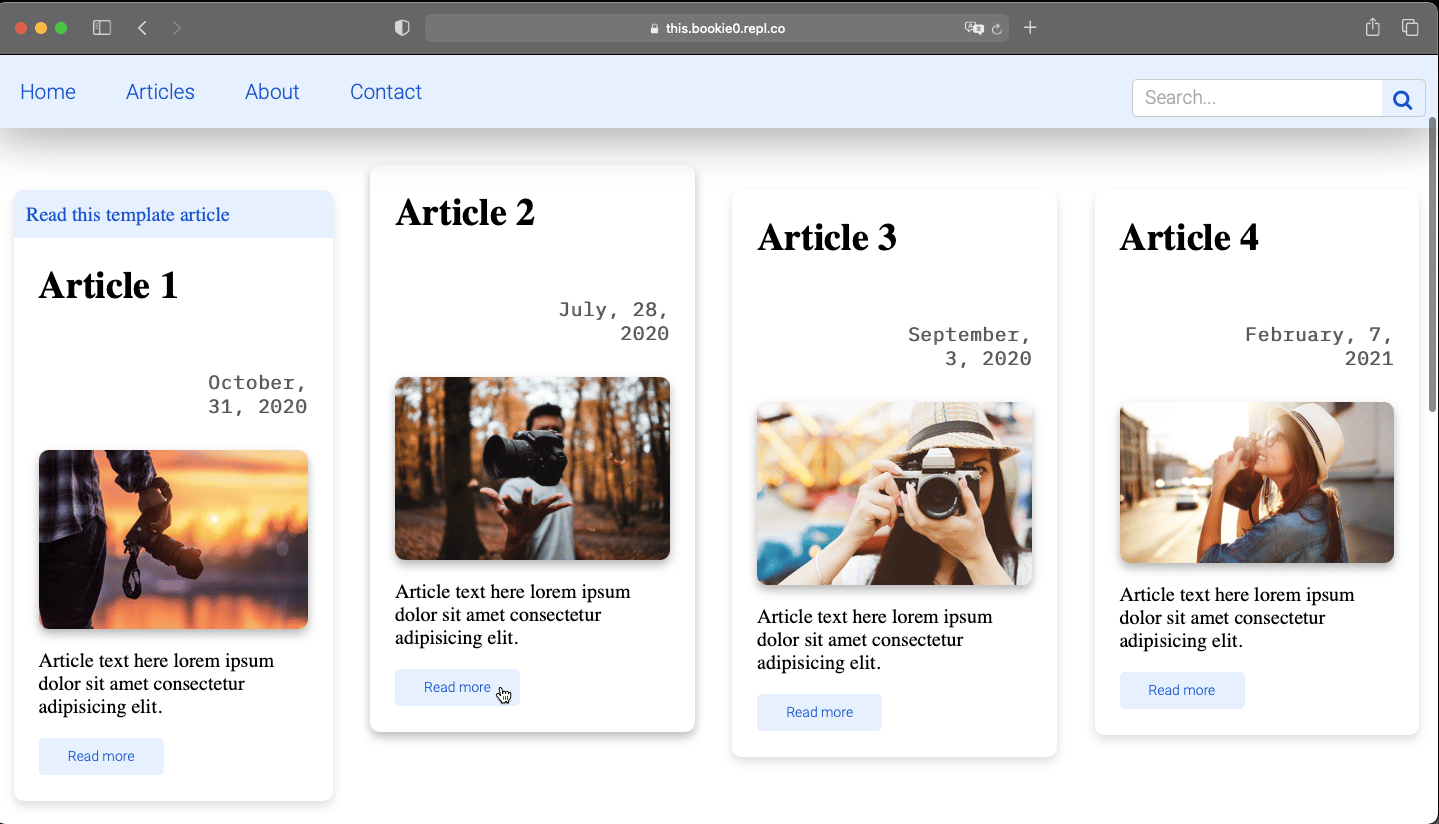Screen dimensions: 1439x824
Task: Go back with the back arrow
Action: pyautogui.click(x=142, y=28)
